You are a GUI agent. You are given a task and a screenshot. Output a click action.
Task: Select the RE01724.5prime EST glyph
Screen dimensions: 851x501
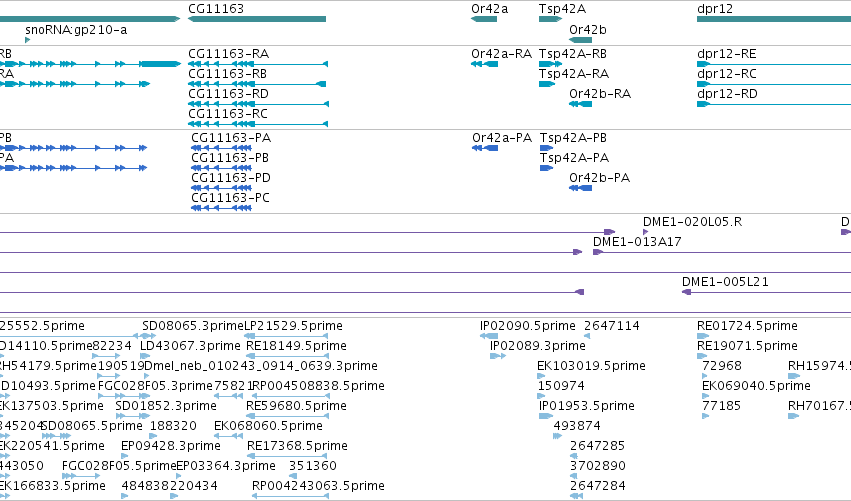(703, 336)
